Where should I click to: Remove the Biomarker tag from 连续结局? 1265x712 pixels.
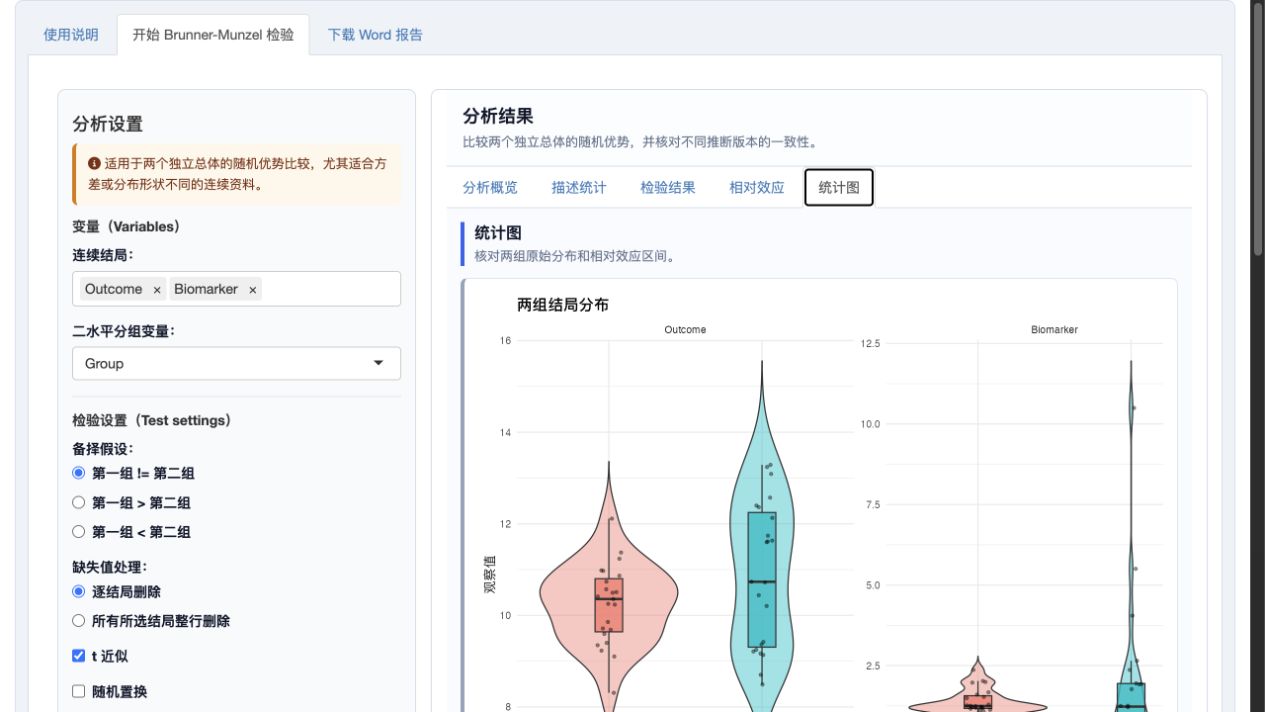click(253, 290)
